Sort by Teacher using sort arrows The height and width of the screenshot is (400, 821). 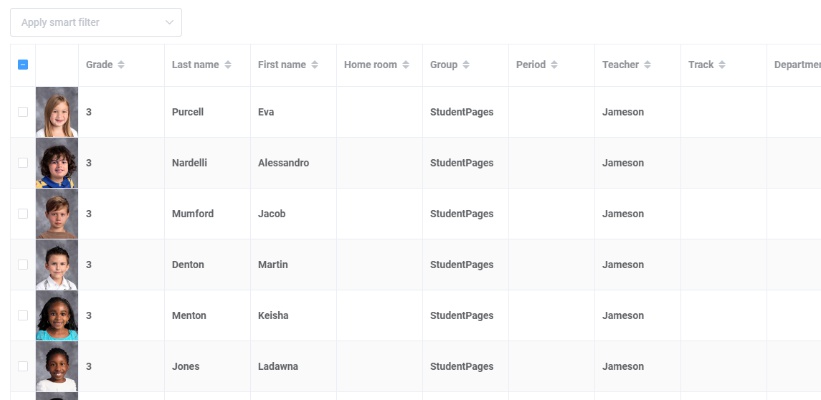(647, 65)
